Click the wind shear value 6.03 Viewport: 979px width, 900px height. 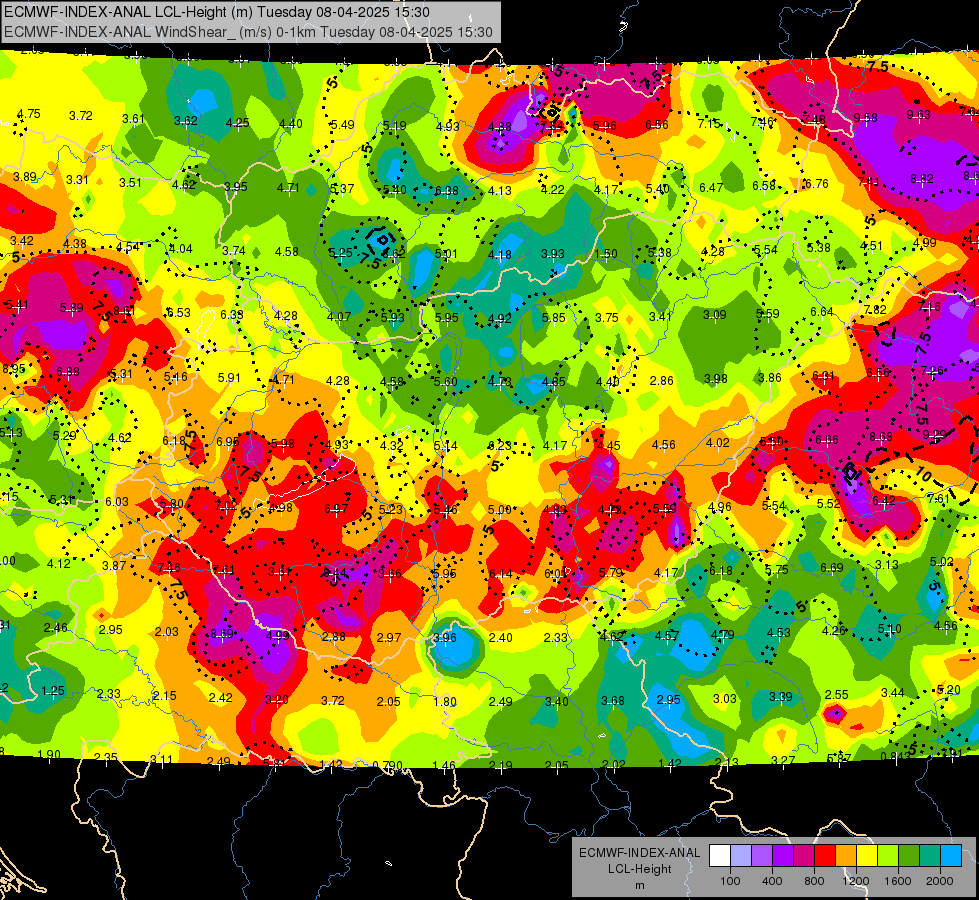point(117,502)
